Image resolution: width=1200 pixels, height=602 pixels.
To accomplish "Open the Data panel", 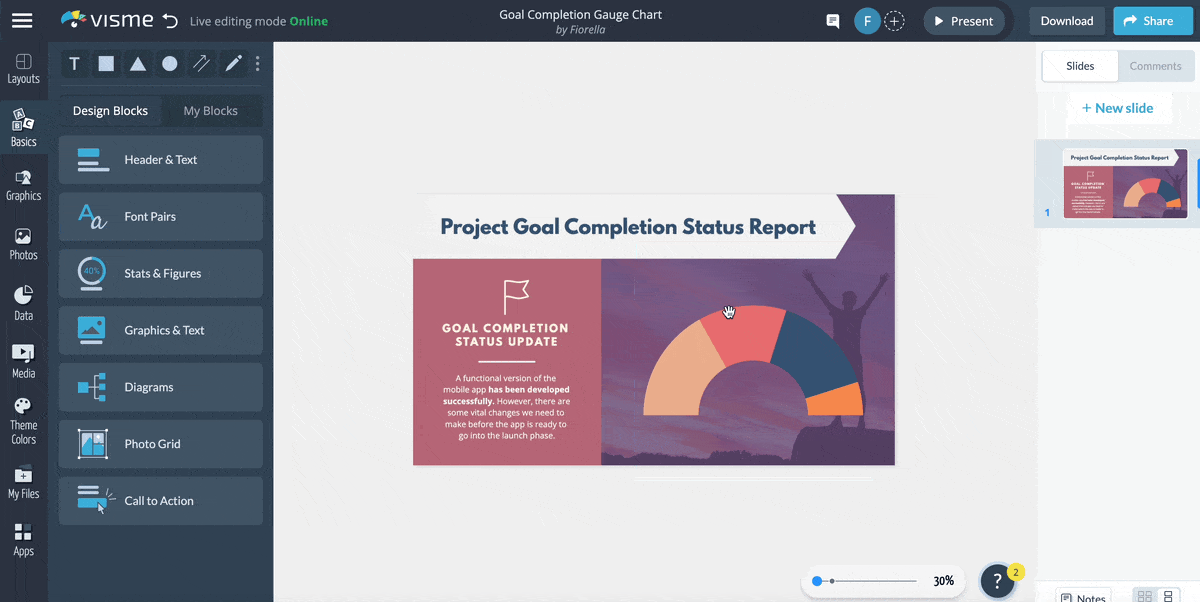I will pyautogui.click(x=23, y=299).
